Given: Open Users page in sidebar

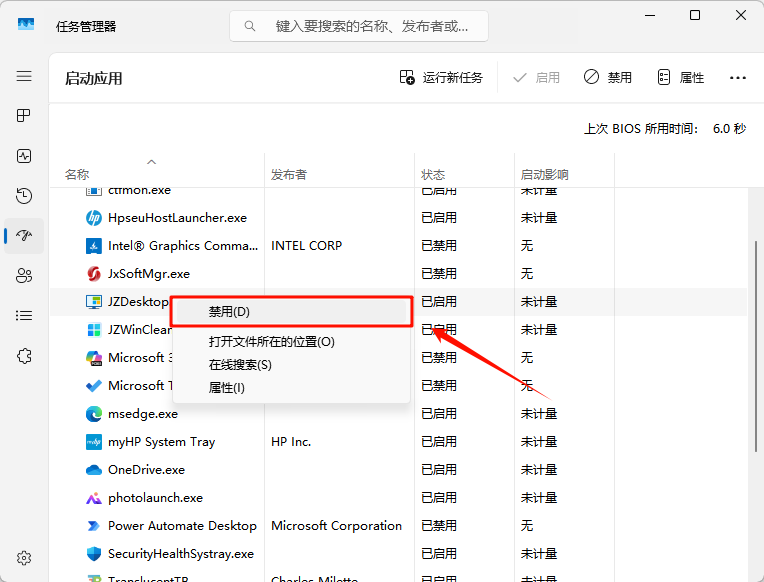Looking at the screenshot, I should 24,276.
